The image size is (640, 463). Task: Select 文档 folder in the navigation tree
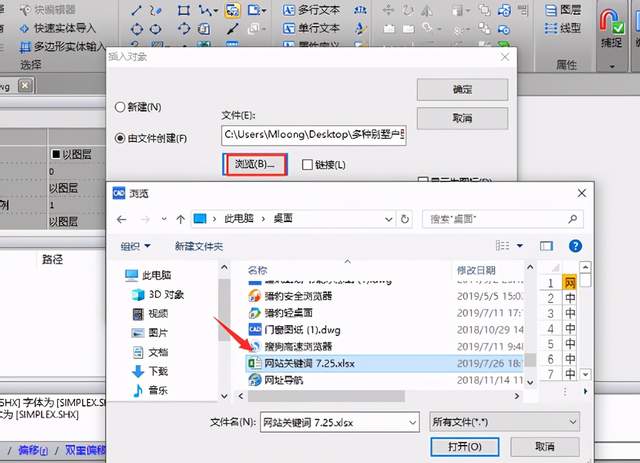coord(150,352)
